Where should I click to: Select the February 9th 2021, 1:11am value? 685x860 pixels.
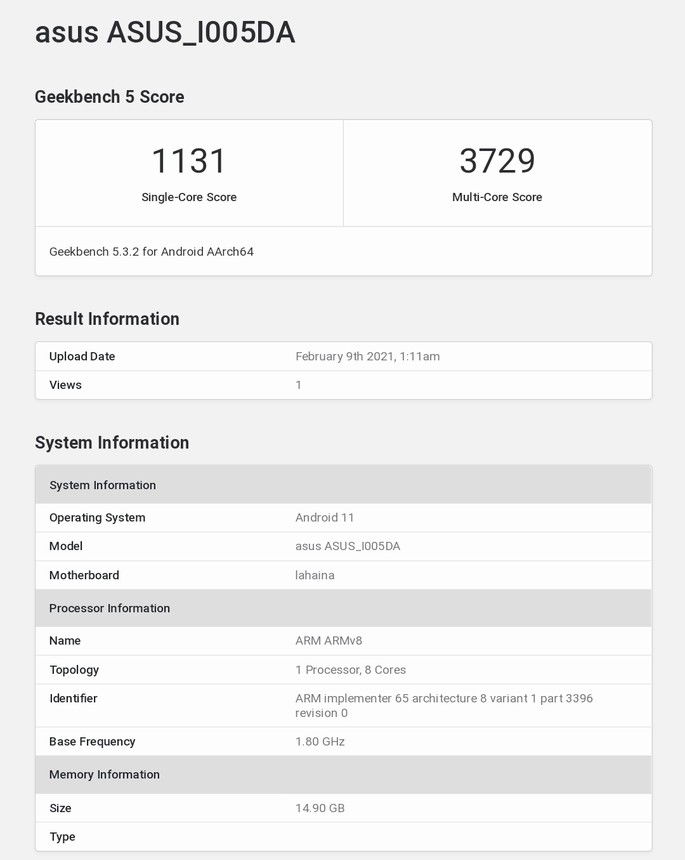[x=367, y=357]
